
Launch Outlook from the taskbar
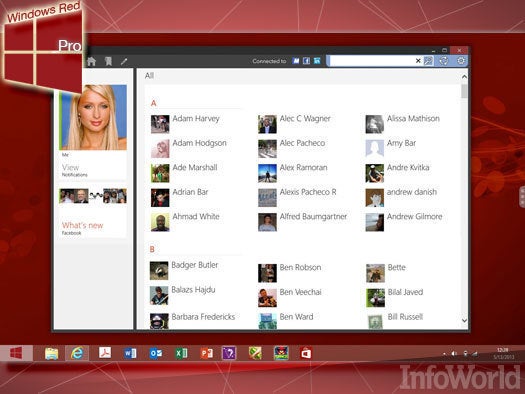pyautogui.click(x=156, y=353)
